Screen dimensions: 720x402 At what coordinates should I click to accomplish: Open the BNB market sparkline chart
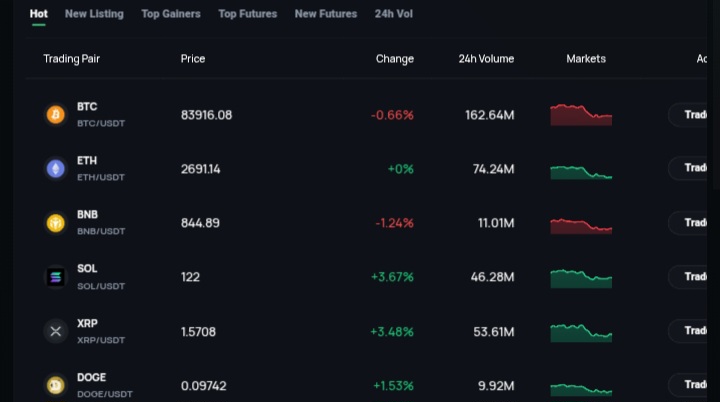pos(581,226)
